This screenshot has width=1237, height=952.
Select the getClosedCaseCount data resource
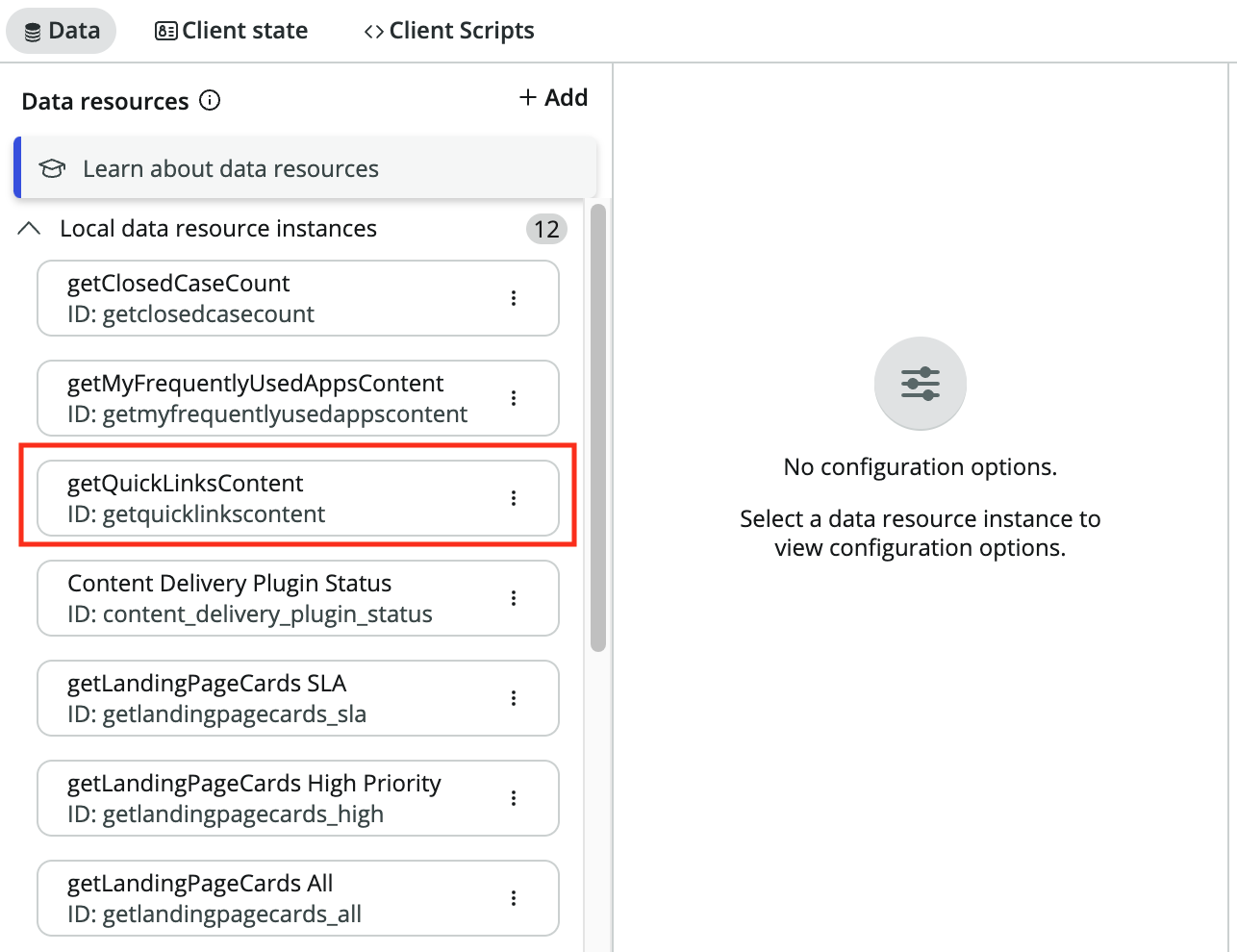(298, 298)
